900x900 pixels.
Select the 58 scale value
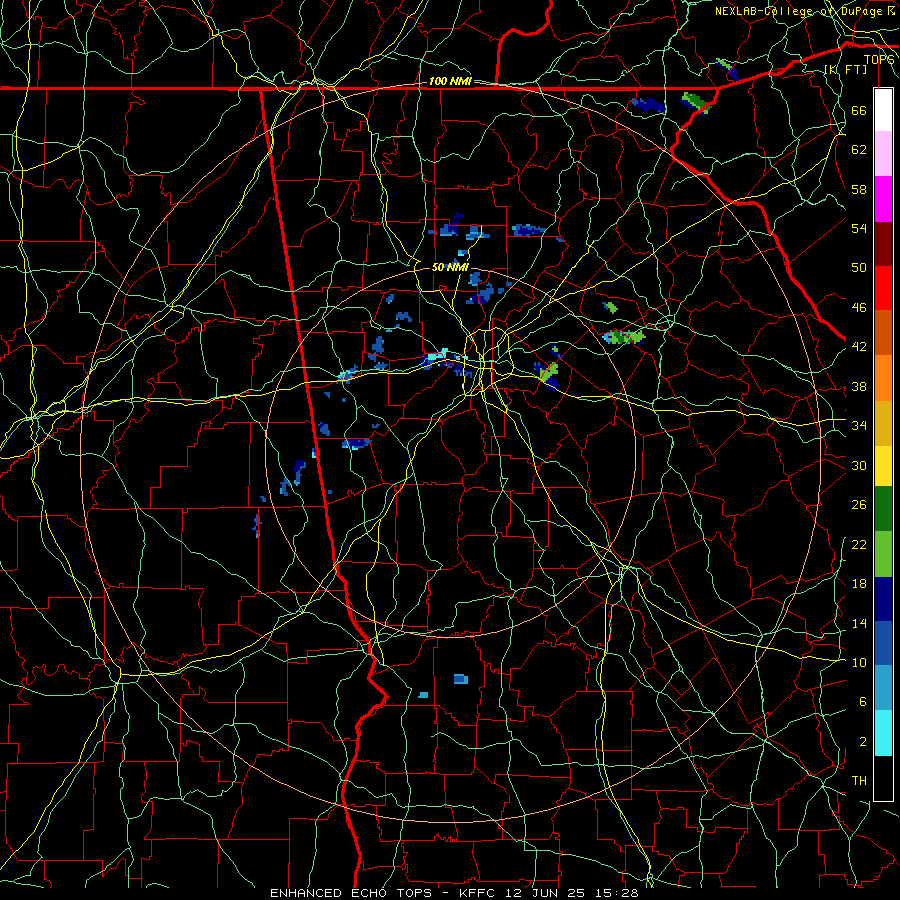[x=859, y=189]
